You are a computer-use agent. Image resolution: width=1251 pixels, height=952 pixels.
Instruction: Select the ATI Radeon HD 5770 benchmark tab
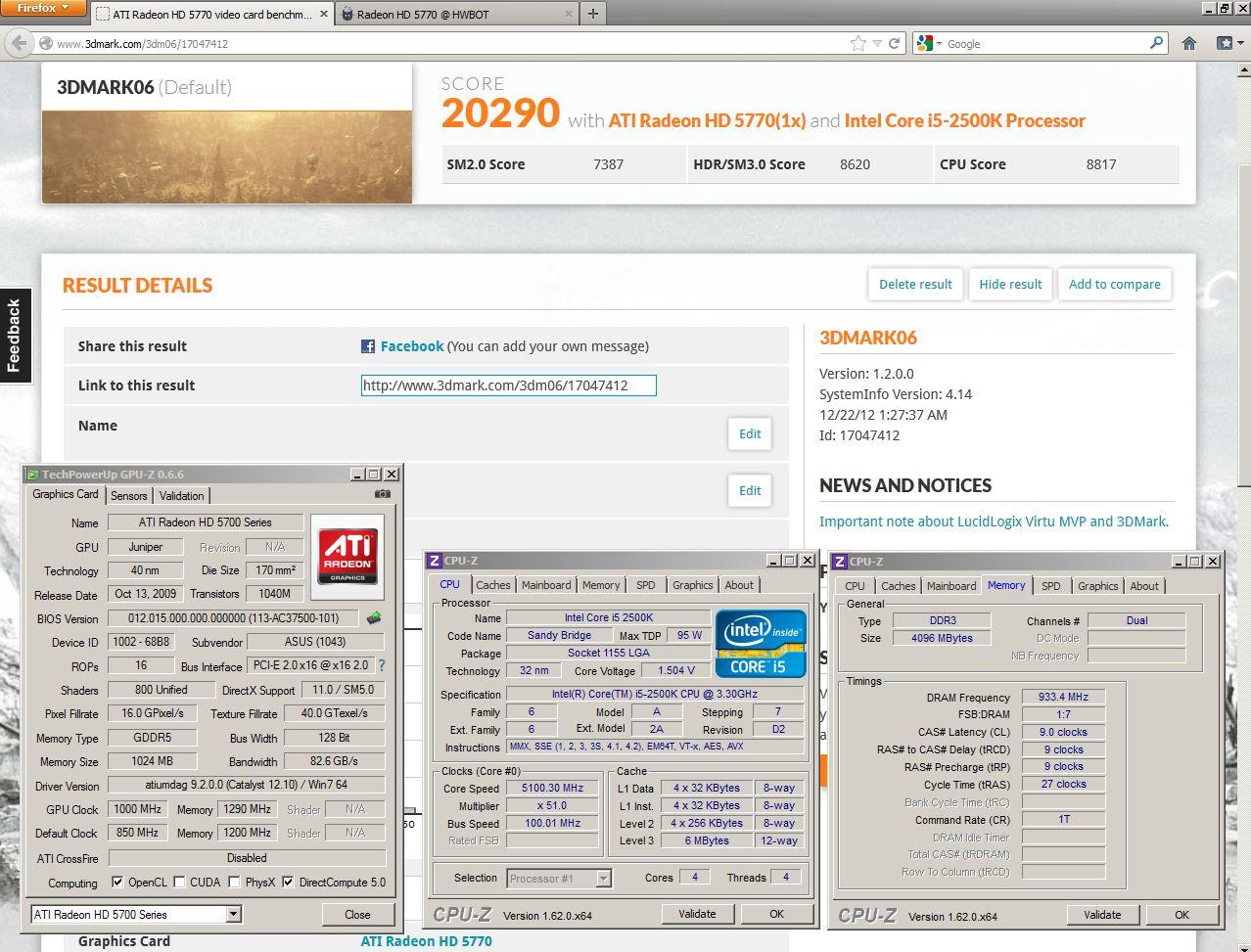tap(212, 15)
